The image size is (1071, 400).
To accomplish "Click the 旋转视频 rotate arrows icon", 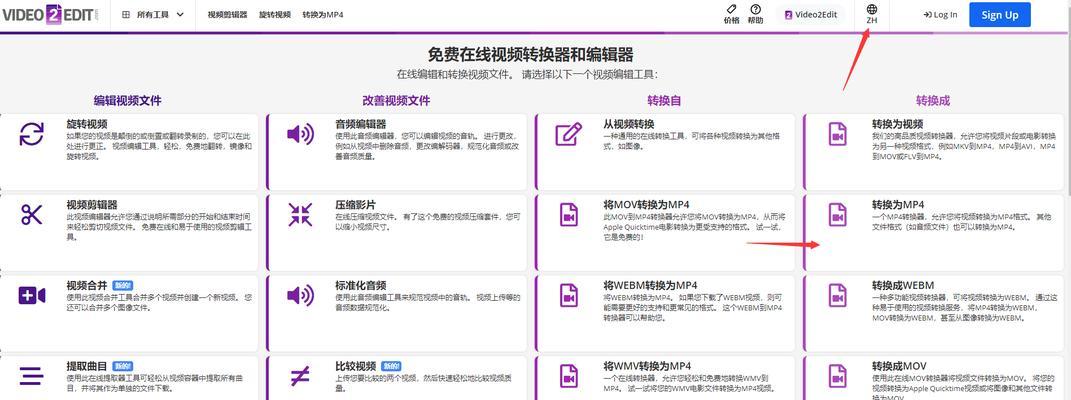I will (x=31, y=134).
